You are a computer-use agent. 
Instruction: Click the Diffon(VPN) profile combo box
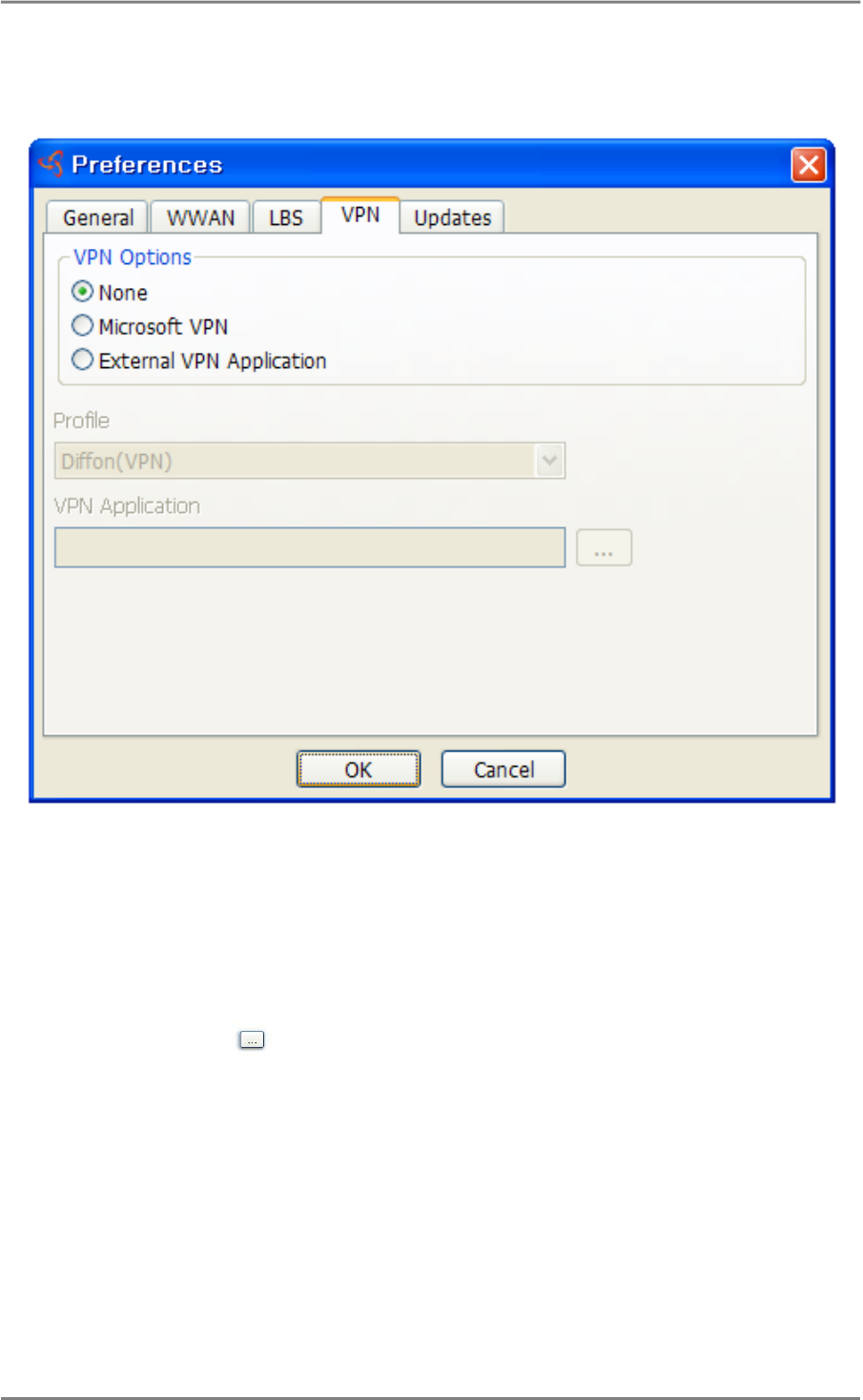(310, 461)
